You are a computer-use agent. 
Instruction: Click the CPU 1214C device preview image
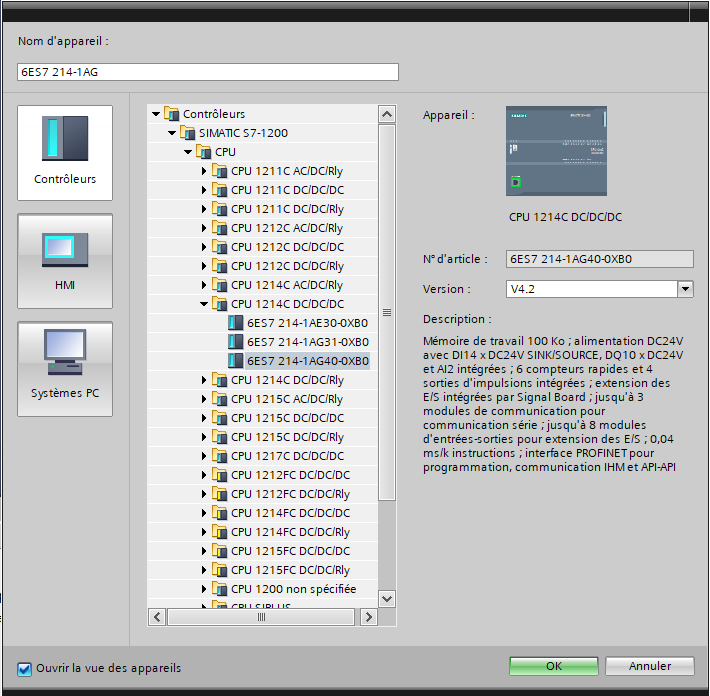pos(556,151)
